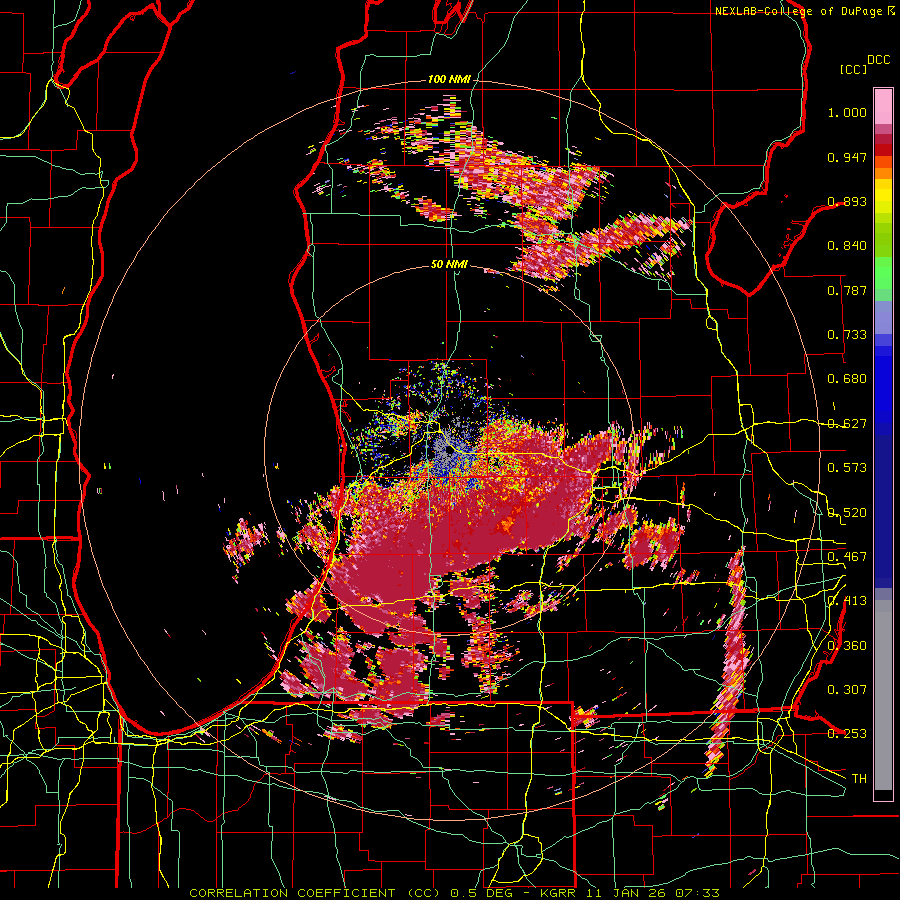Click the DCC product label above the scale
The height and width of the screenshot is (900, 900).
[878, 60]
